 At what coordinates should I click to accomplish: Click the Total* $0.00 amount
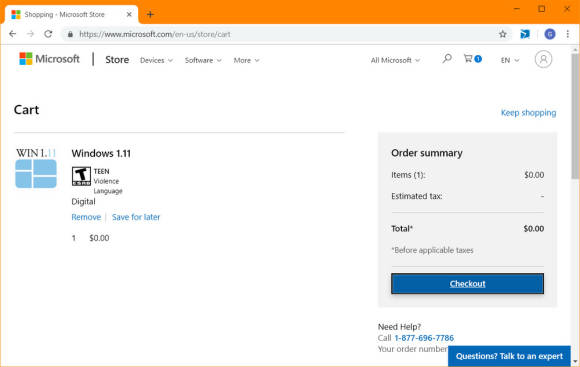pos(533,229)
